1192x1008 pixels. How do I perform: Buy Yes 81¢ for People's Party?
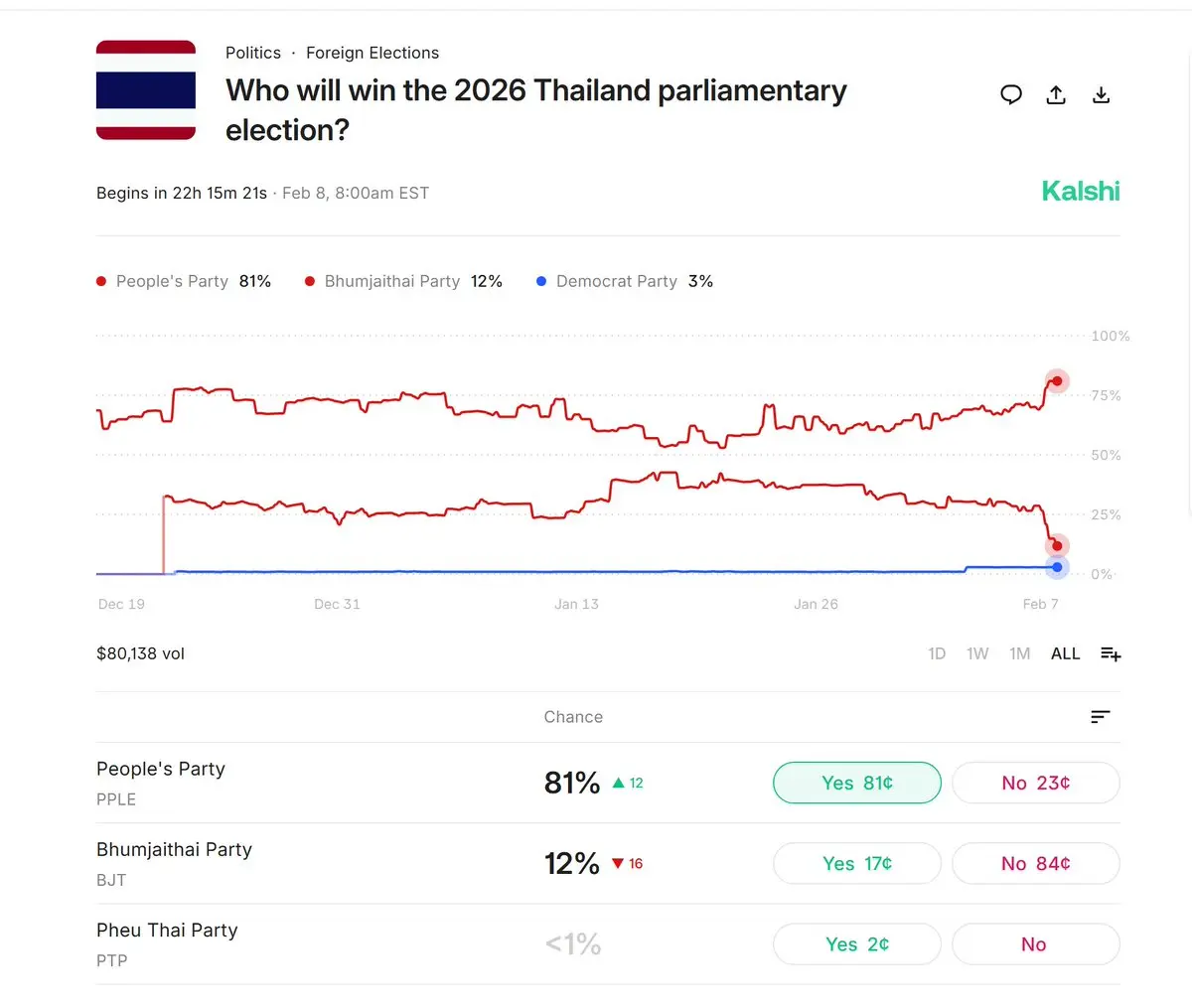[x=856, y=783]
